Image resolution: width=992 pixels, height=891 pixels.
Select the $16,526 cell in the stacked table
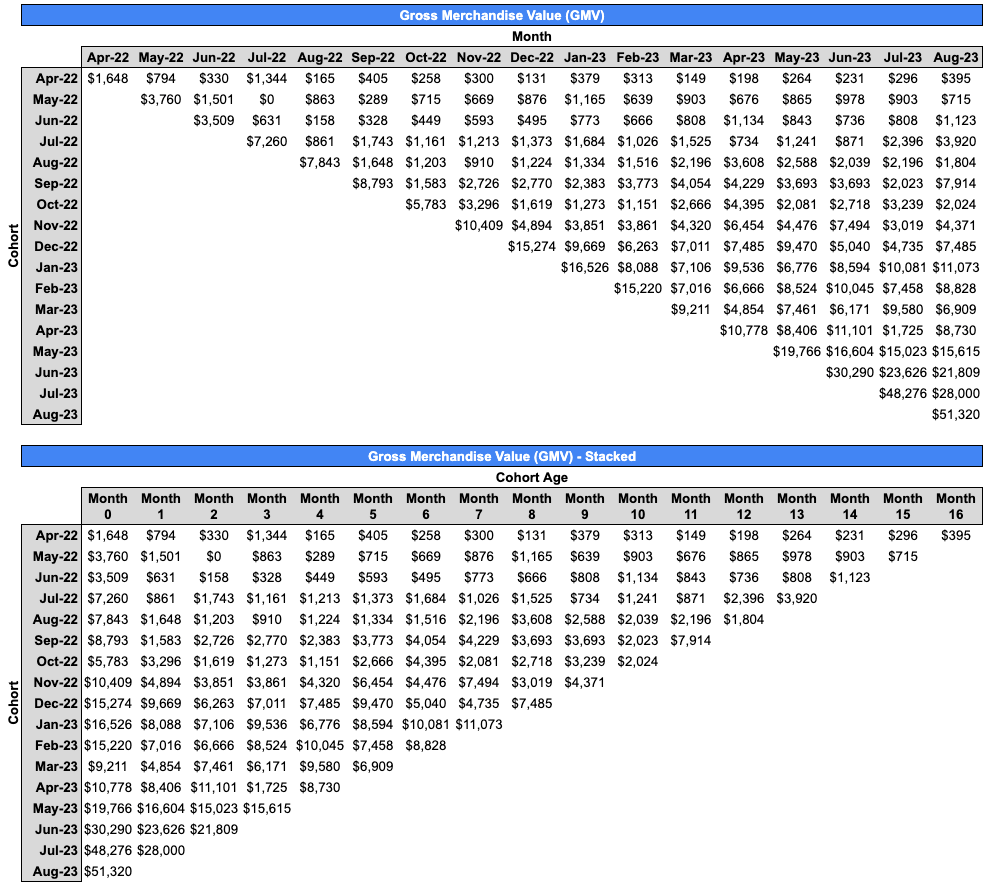[x=108, y=724]
